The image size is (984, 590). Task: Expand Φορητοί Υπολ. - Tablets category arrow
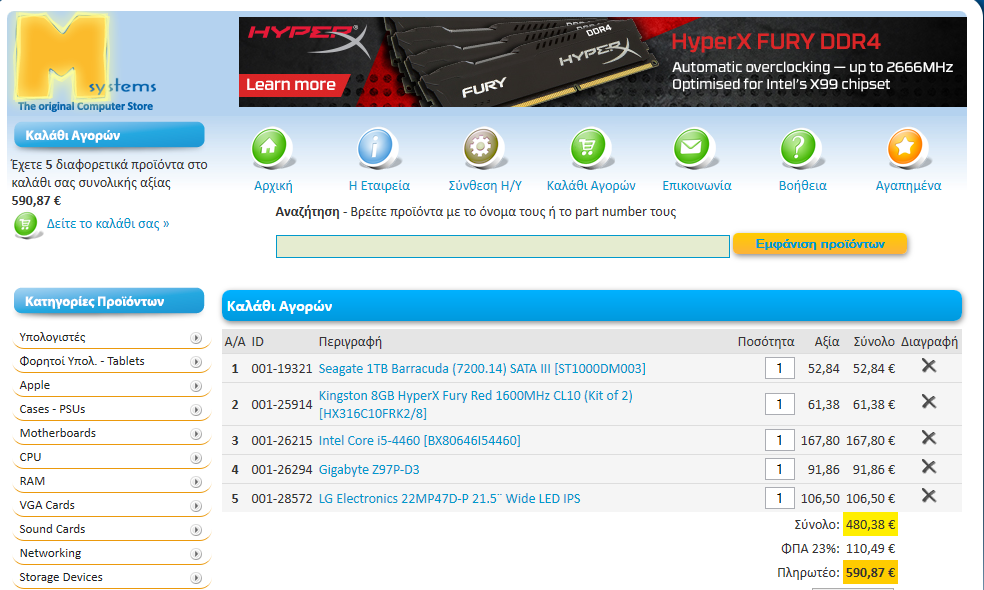pyautogui.click(x=196, y=362)
